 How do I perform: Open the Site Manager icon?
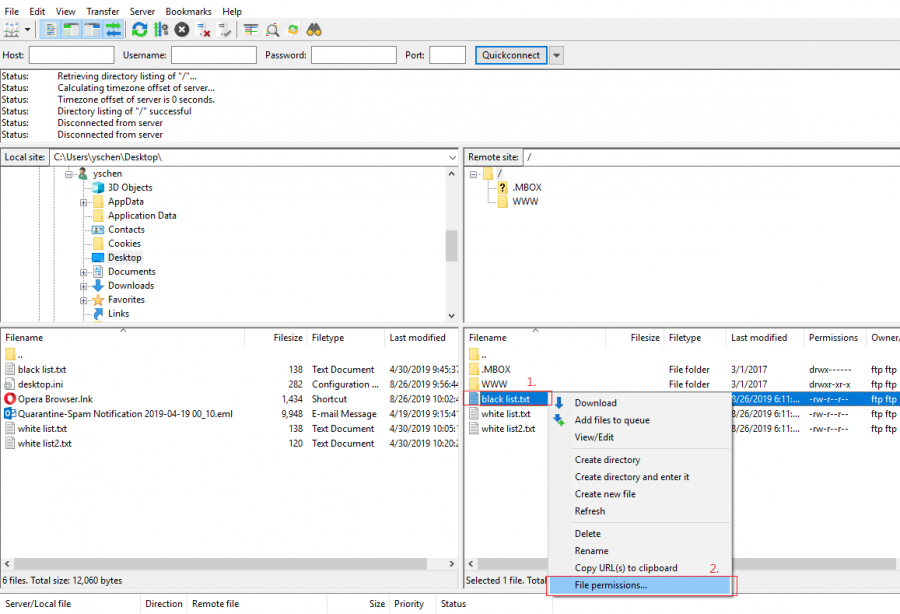click(x=12, y=30)
